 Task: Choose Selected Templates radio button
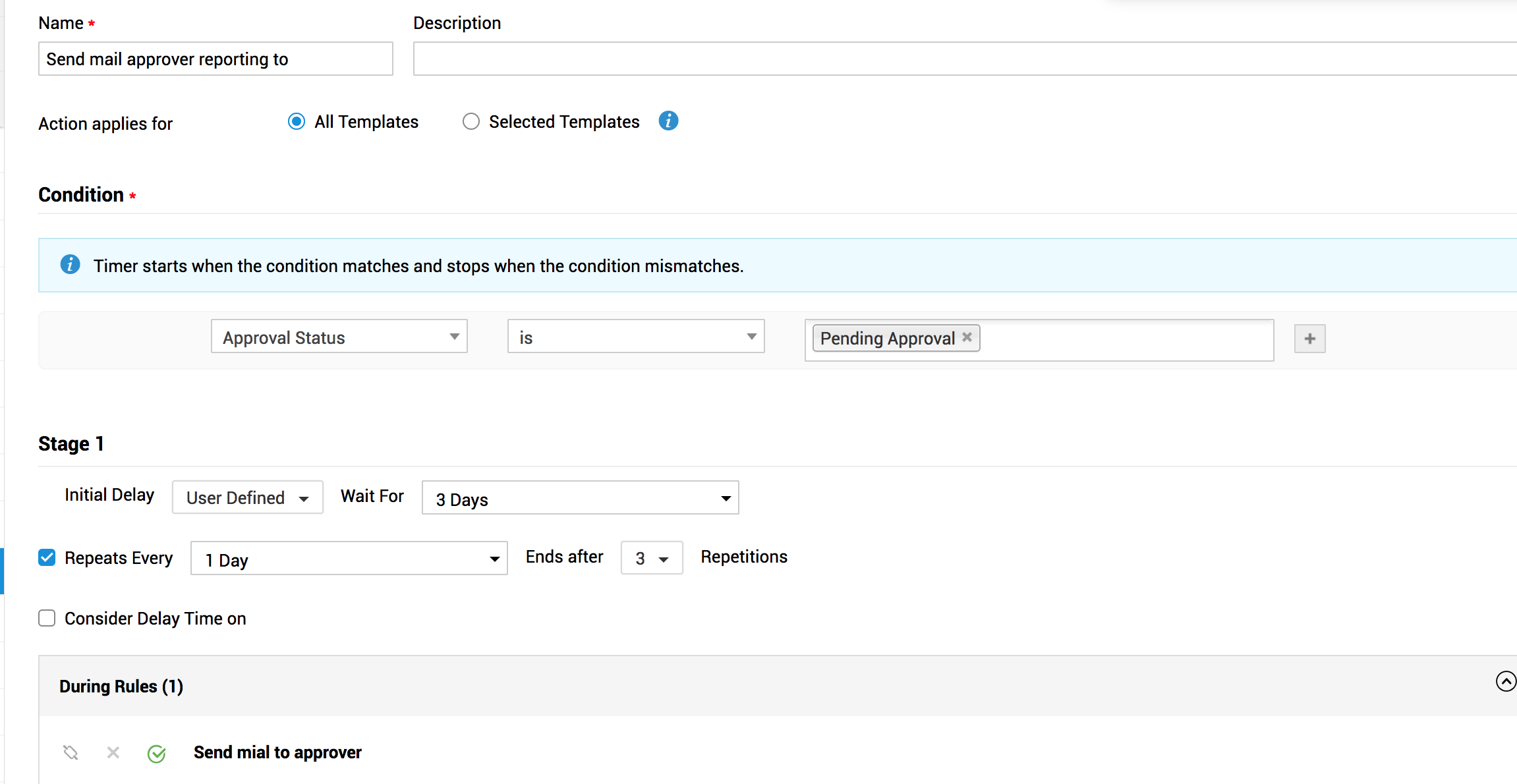471,122
